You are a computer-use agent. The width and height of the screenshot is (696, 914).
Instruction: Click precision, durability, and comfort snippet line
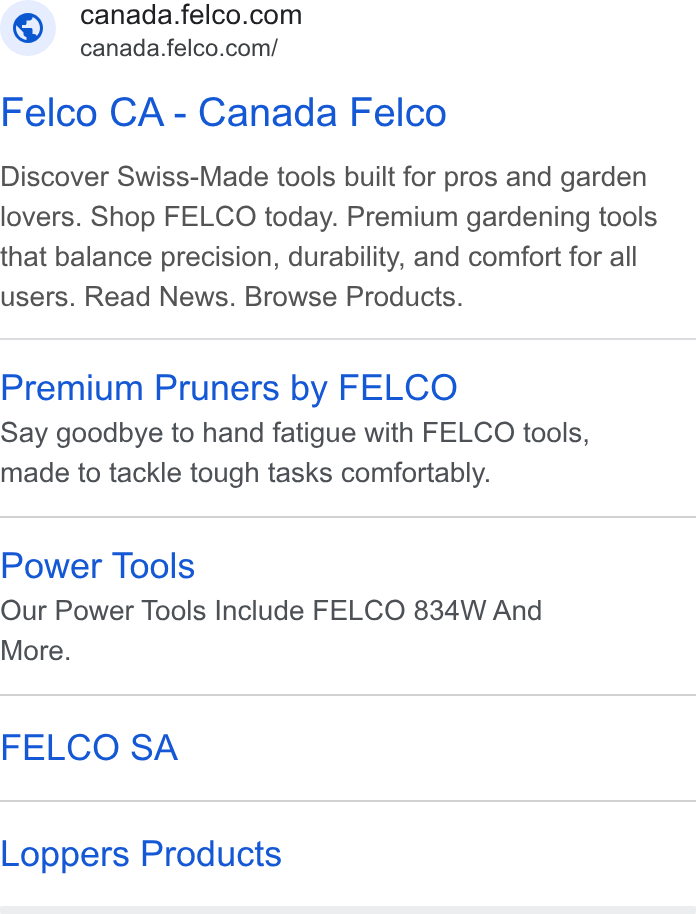(318, 257)
